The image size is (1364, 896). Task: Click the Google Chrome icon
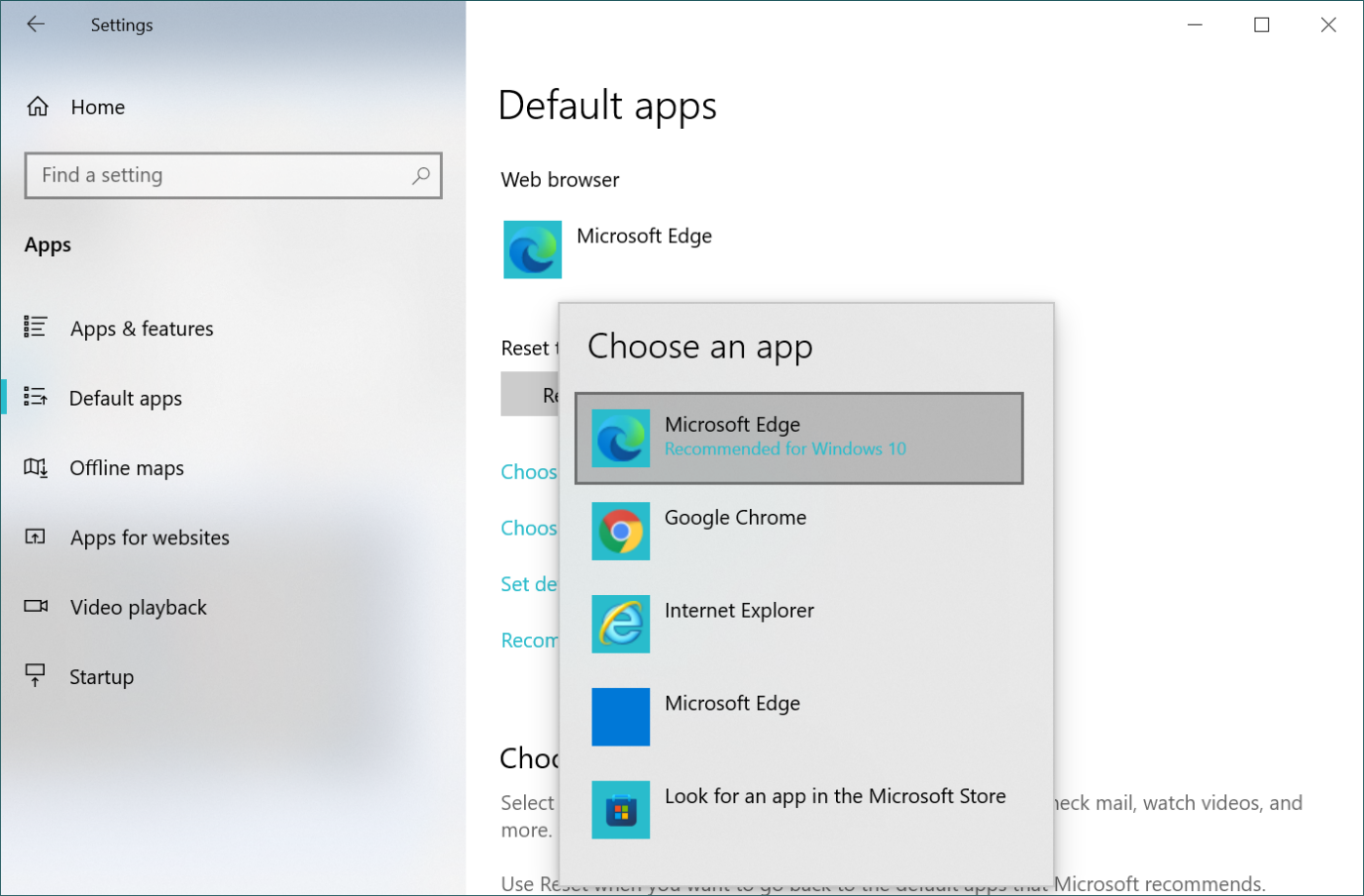(621, 531)
